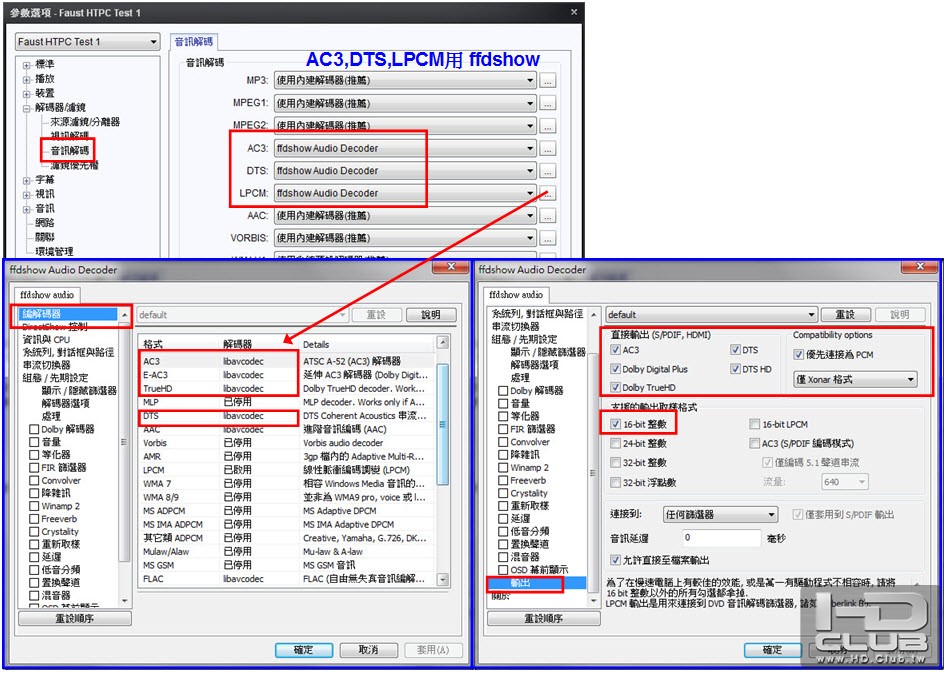
Task: Select the Vorbis row in codec table
Action: point(285,443)
